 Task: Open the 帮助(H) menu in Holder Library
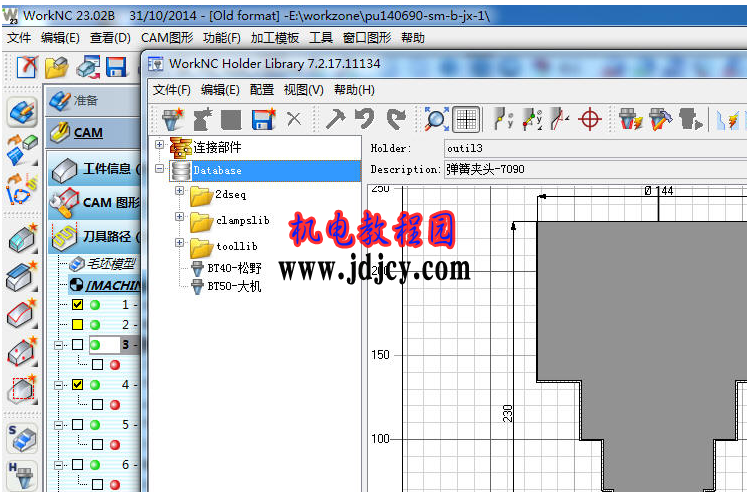tap(354, 90)
